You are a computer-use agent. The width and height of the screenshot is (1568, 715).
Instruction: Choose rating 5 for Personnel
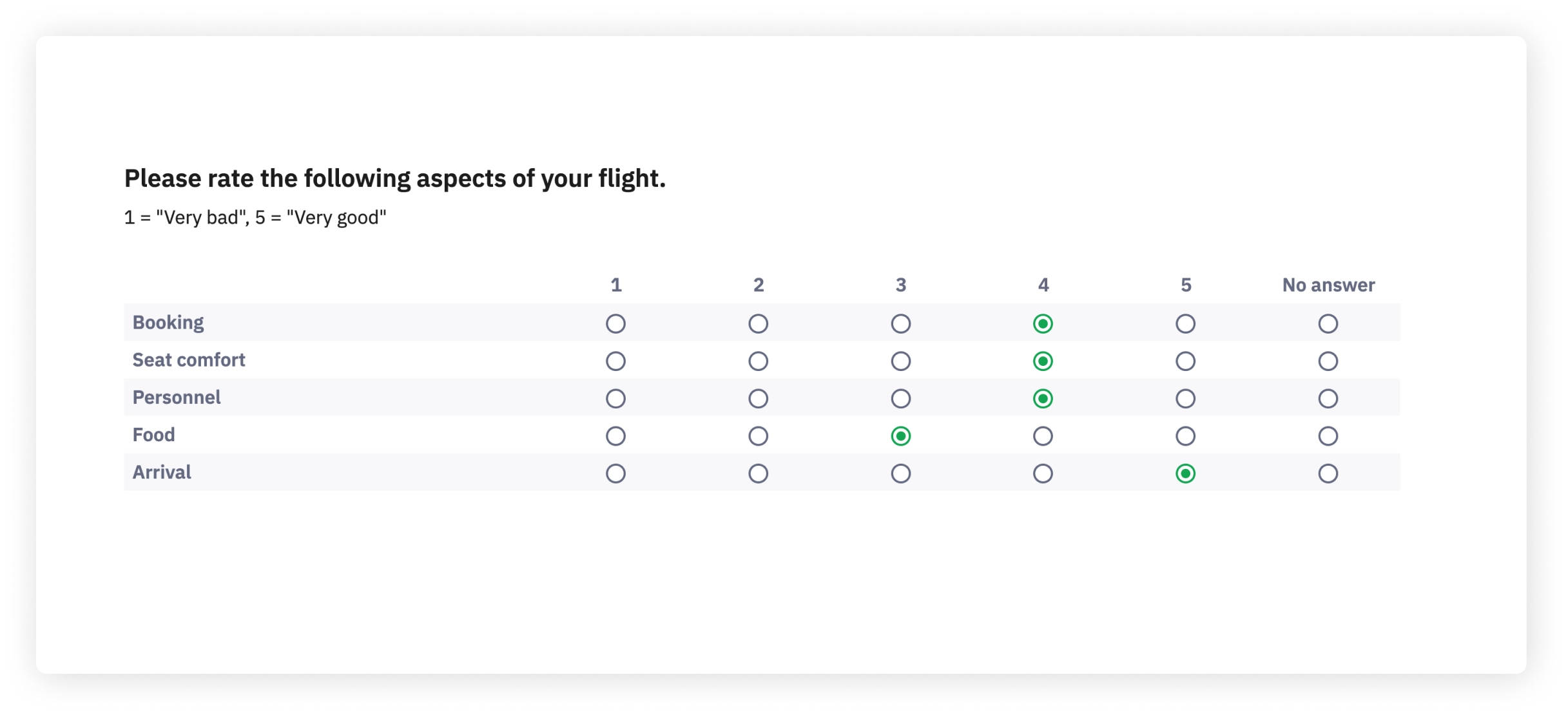(1186, 397)
